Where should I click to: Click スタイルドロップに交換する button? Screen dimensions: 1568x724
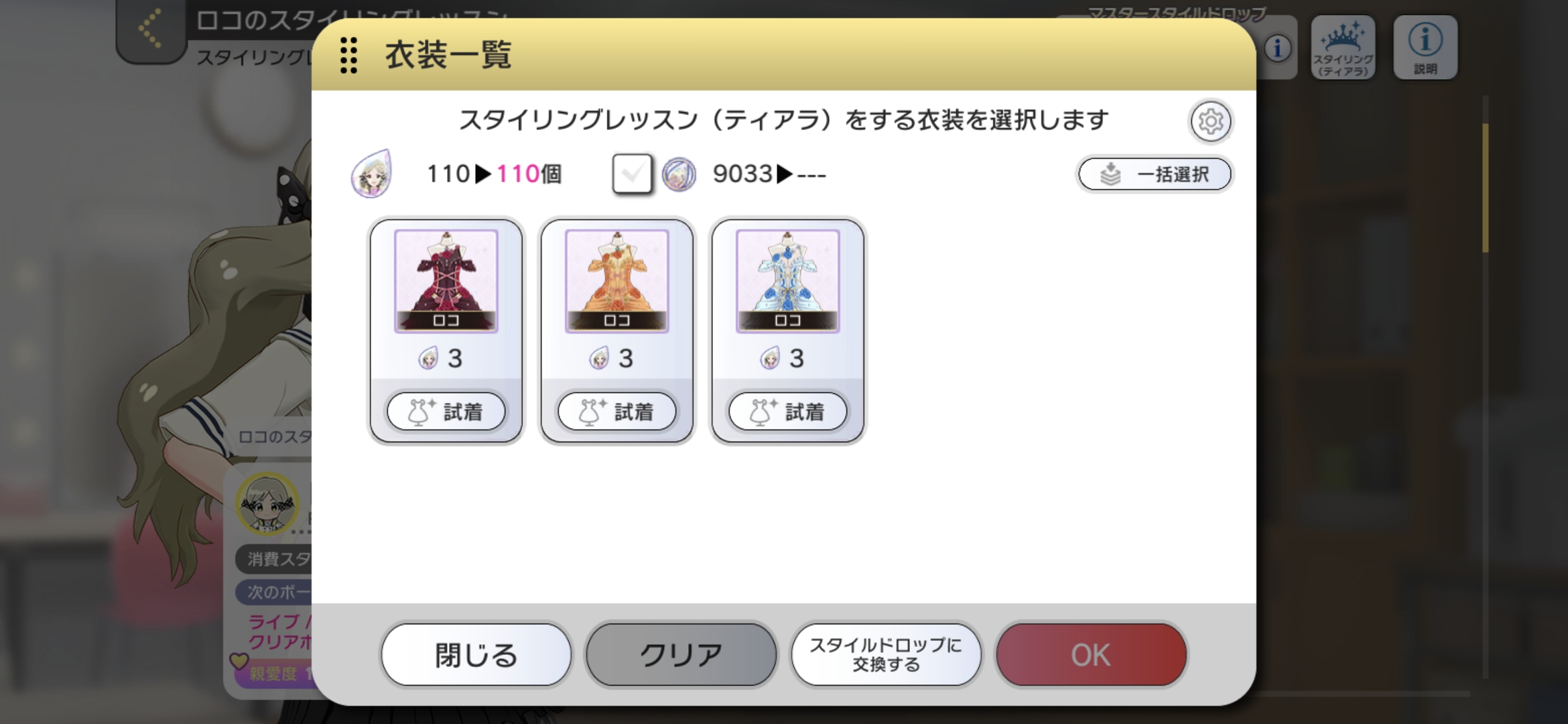[886, 655]
